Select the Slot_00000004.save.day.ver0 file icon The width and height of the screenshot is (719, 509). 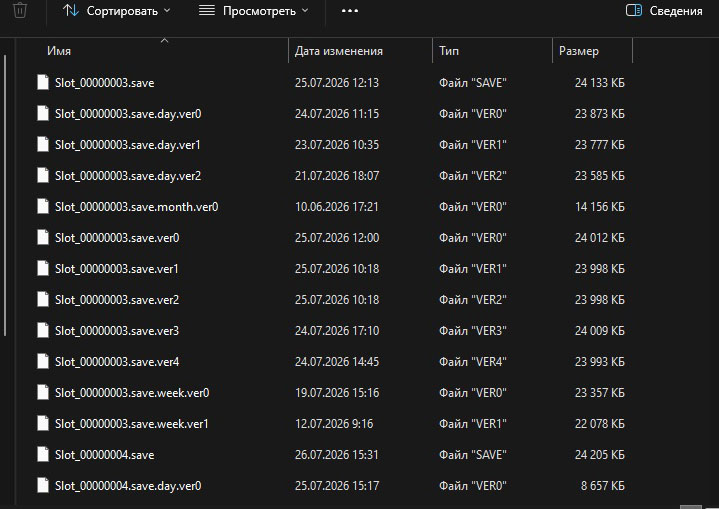click(x=43, y=485)
